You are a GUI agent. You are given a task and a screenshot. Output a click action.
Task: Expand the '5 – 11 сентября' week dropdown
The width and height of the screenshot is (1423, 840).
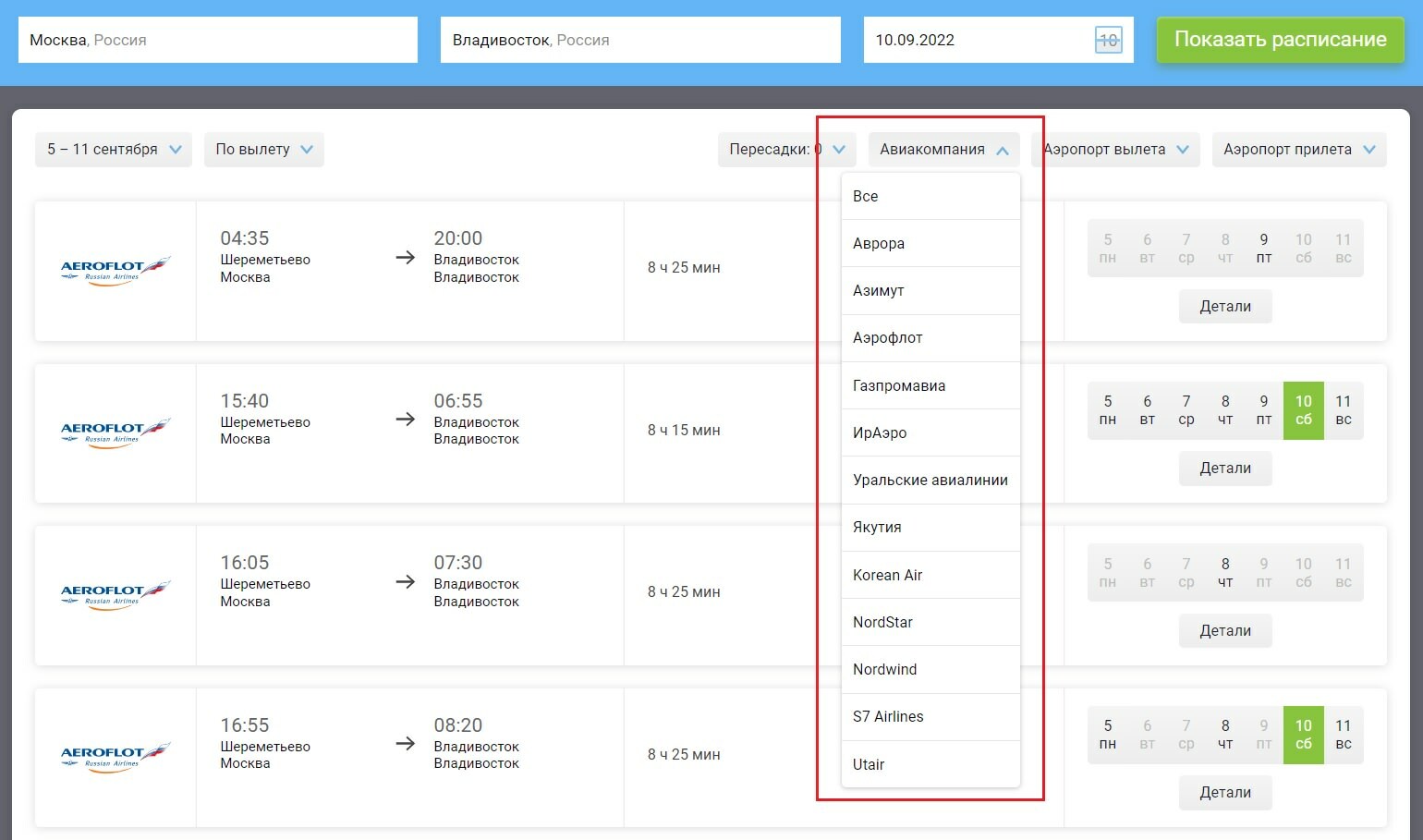click(114, 150)
